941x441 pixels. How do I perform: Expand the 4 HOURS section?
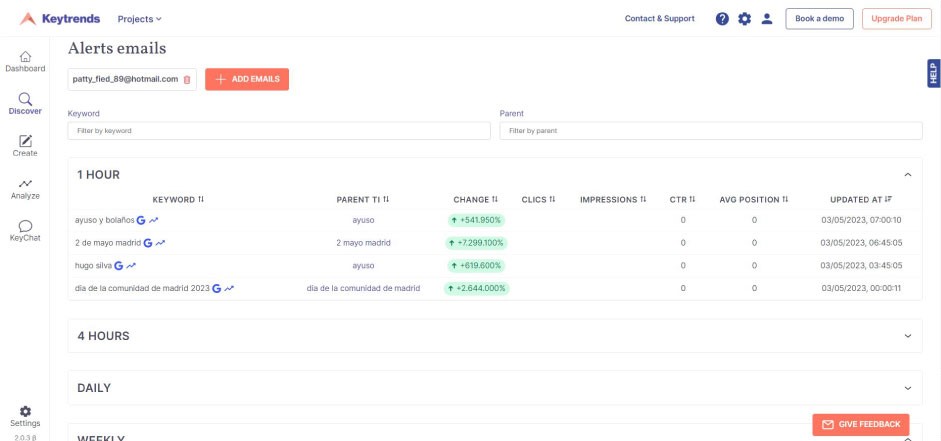(908, 336)
